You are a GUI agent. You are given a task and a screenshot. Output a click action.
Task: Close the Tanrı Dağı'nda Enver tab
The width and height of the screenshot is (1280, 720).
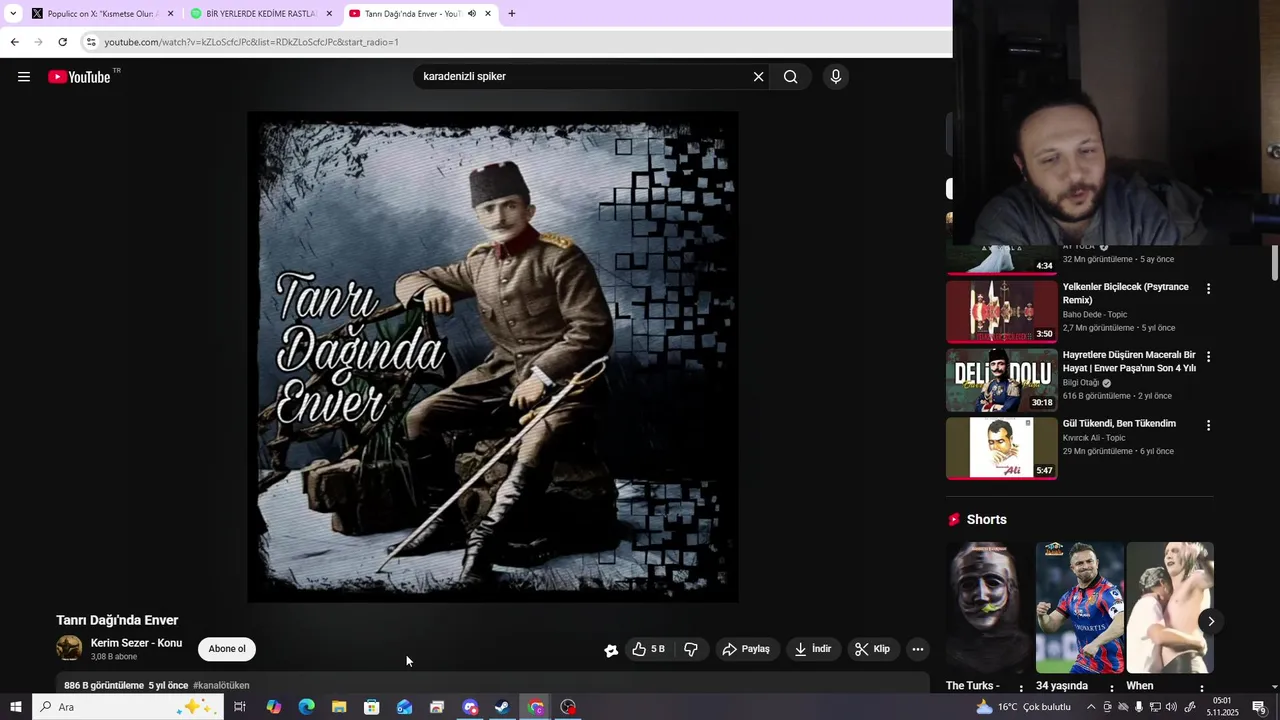(487, 14)
